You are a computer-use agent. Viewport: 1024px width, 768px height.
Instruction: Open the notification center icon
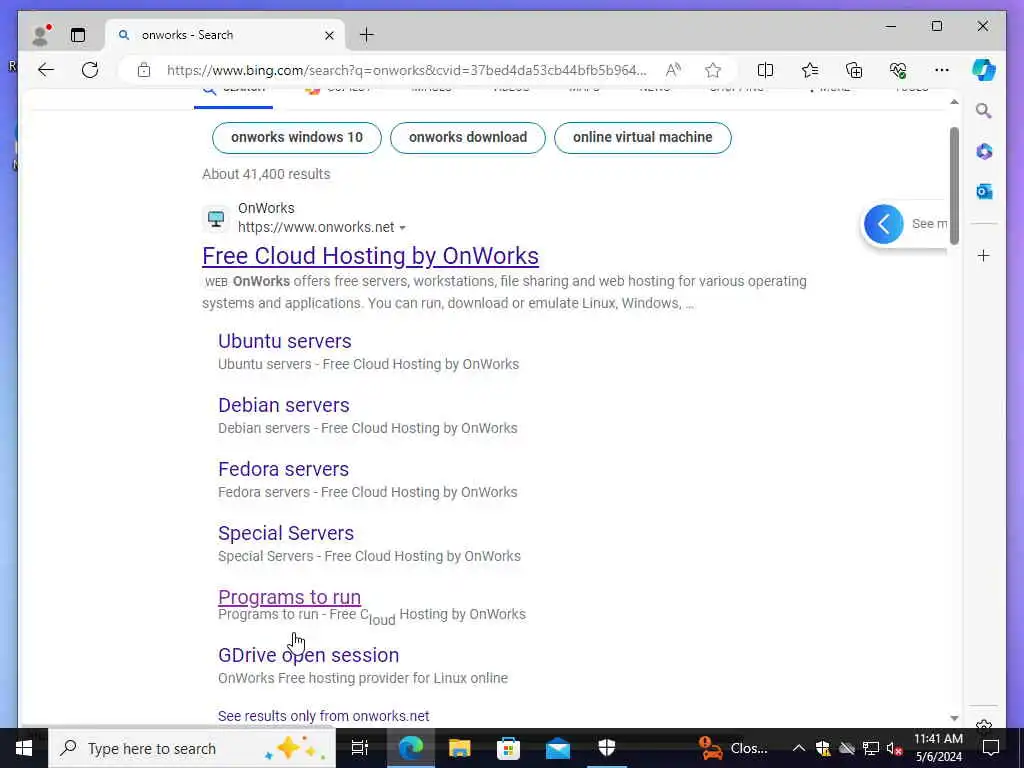pos(991,748)
